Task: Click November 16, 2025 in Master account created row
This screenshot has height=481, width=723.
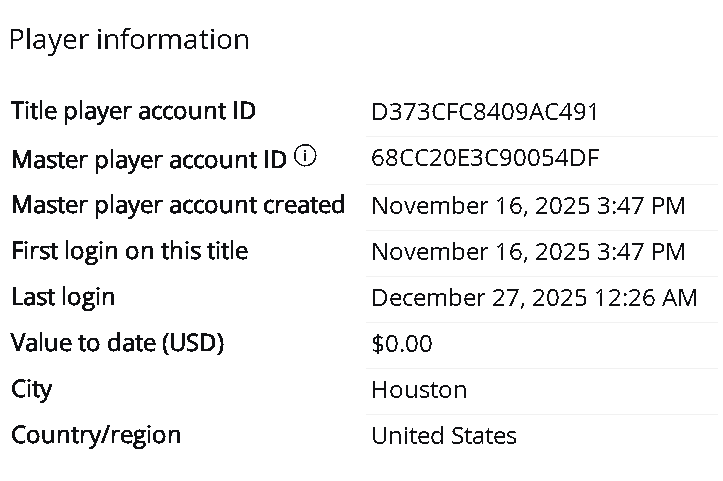Action: pos(480,206)
